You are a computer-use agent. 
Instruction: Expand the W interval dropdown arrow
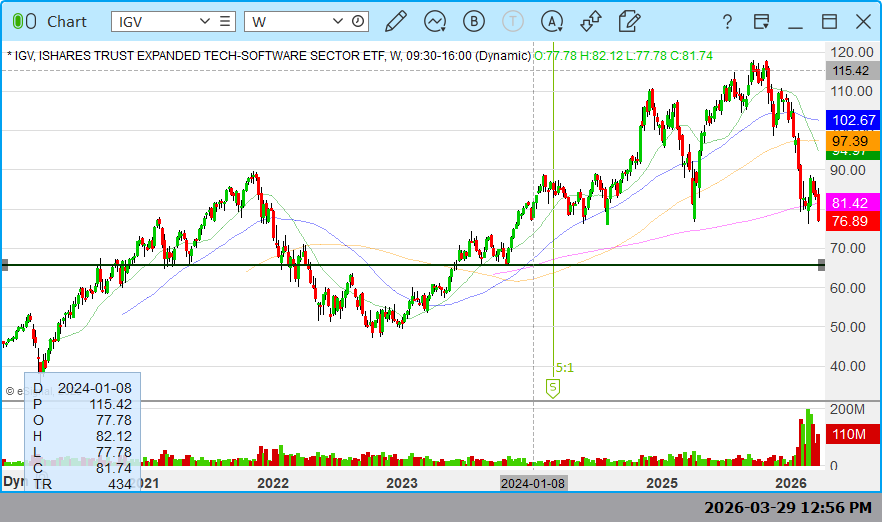click(x=338, y=21)
